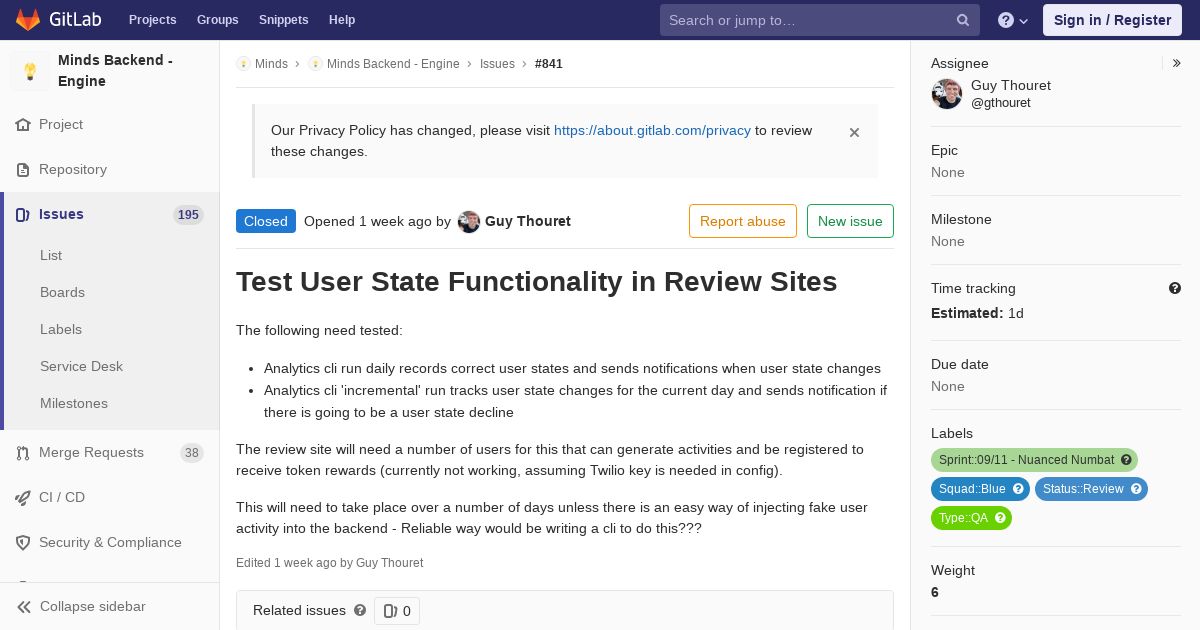Click the Estimated: 1d text
The image size is (1200, 630).
977,313
